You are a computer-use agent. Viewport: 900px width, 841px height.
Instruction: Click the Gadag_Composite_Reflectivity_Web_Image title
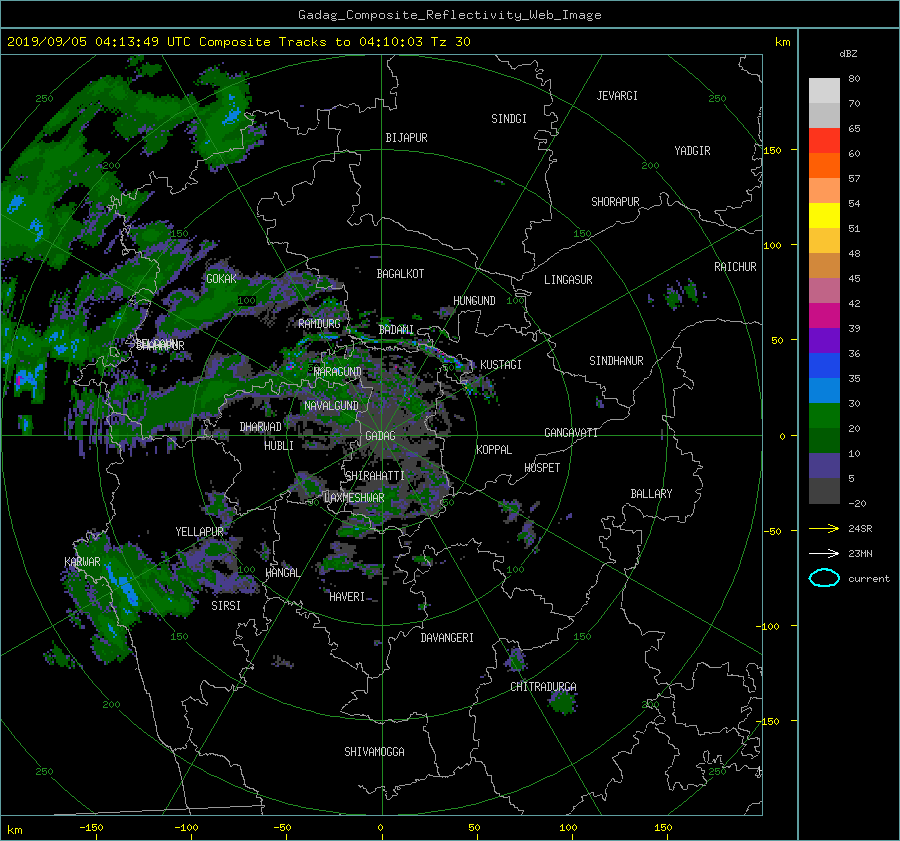click(x=449, y=15)
